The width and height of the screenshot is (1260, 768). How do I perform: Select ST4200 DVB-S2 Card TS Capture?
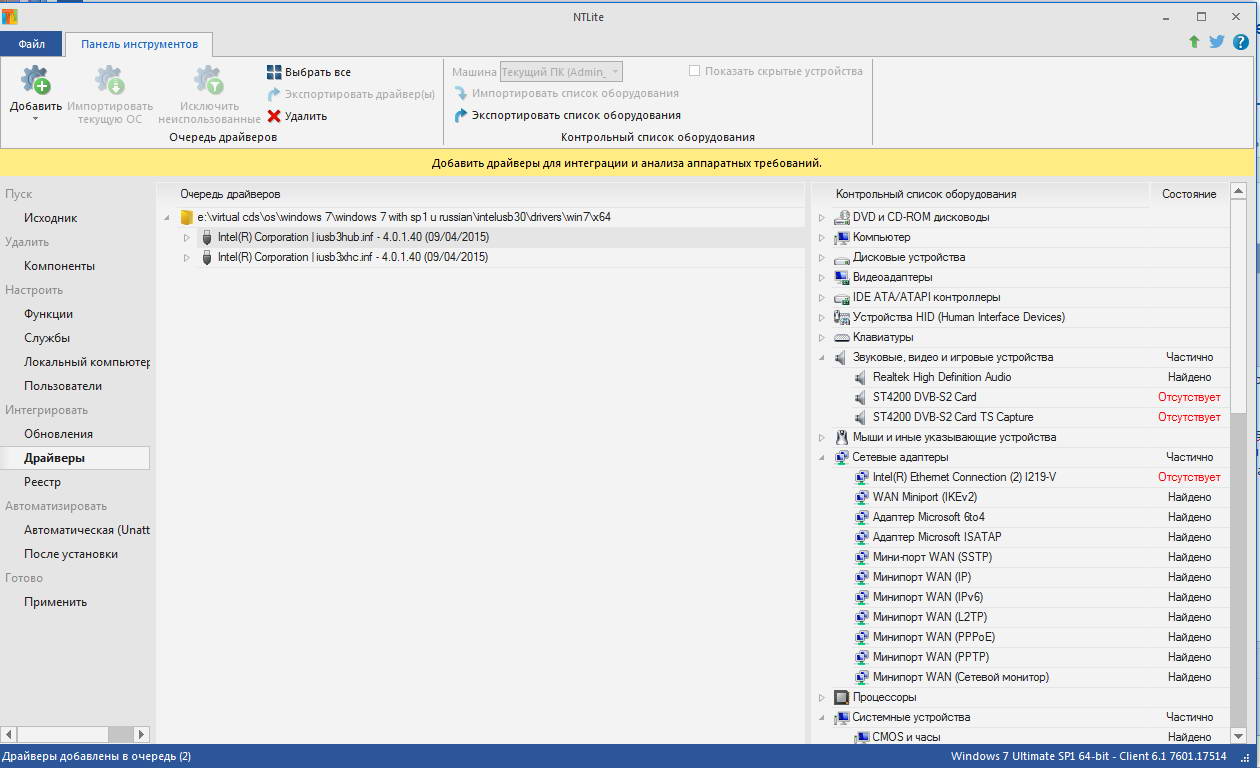pyautogui.click(x=953, y=417)
